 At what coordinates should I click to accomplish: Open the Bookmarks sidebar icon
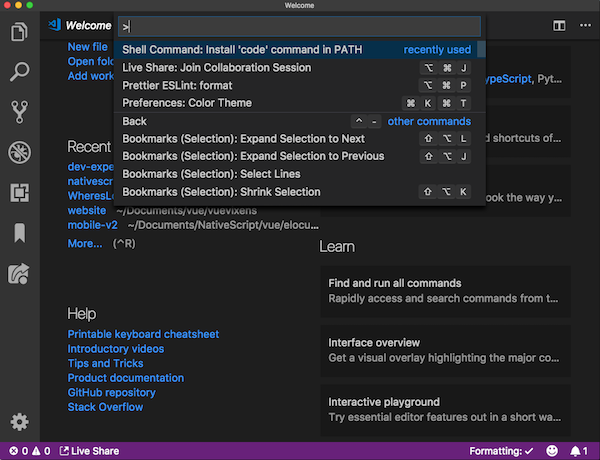[x=19, y=233]
